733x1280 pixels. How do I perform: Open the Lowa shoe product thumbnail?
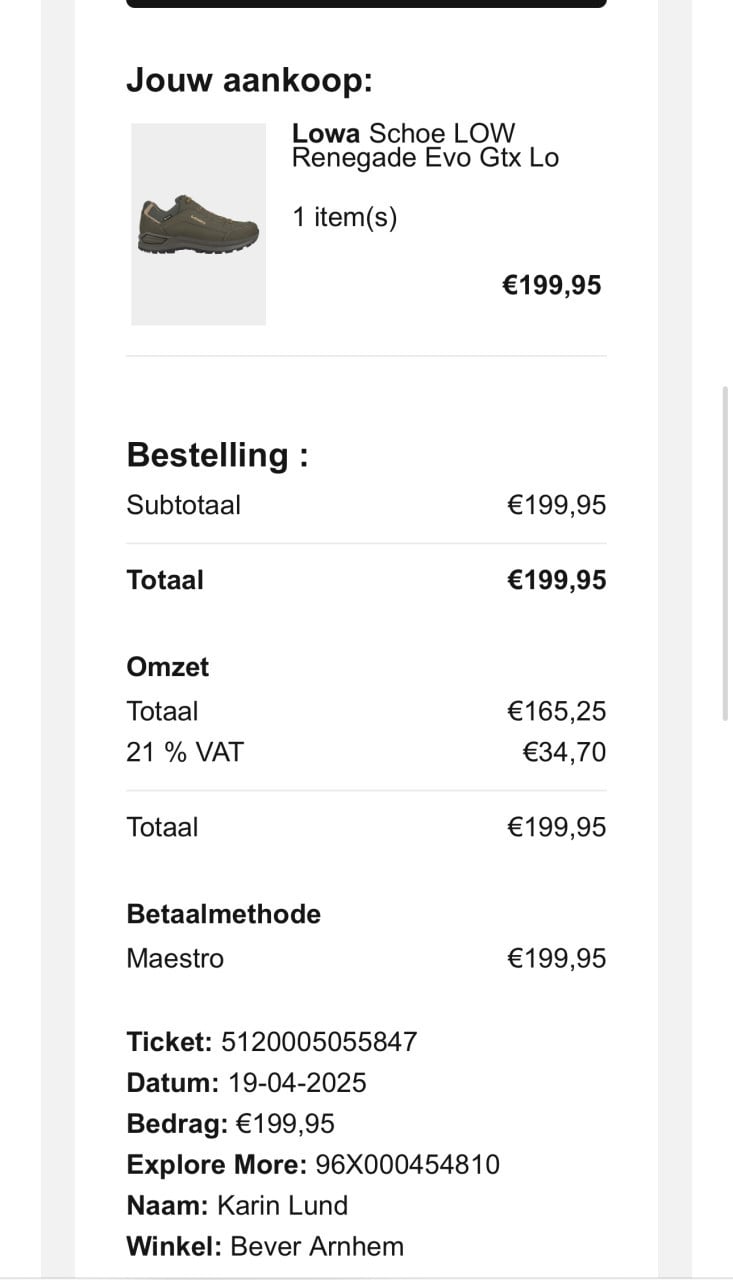pos(198,224)
